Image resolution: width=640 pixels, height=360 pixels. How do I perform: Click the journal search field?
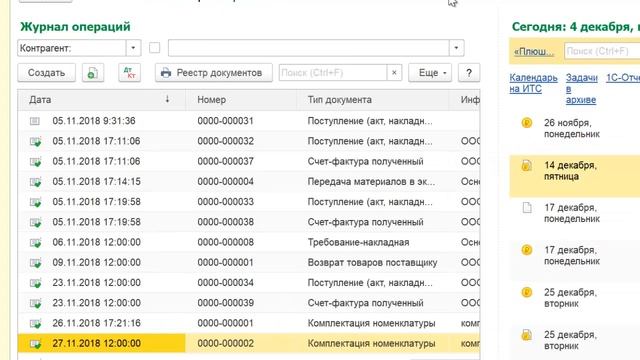tap(333, 73)
